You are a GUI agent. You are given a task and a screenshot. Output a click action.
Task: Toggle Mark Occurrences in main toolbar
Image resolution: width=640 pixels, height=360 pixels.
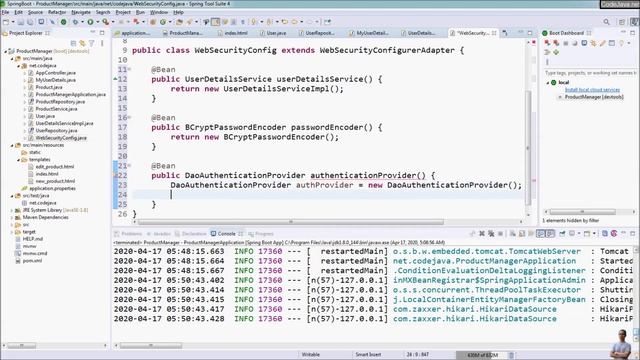point(215,22)
